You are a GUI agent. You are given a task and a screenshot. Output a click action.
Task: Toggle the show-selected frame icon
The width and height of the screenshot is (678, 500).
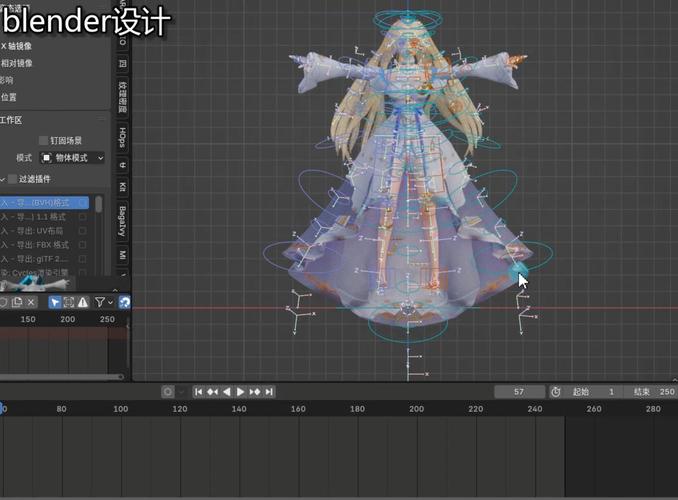pyautogui.click(x=68, y=302)
